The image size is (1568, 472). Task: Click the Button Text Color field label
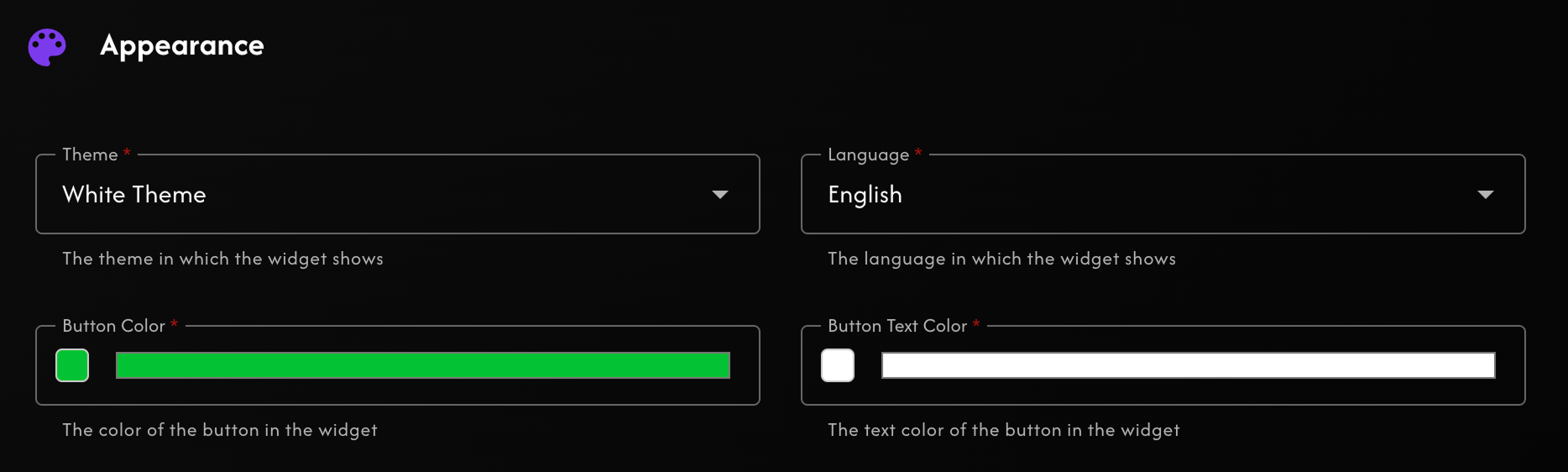pos(897,326)
